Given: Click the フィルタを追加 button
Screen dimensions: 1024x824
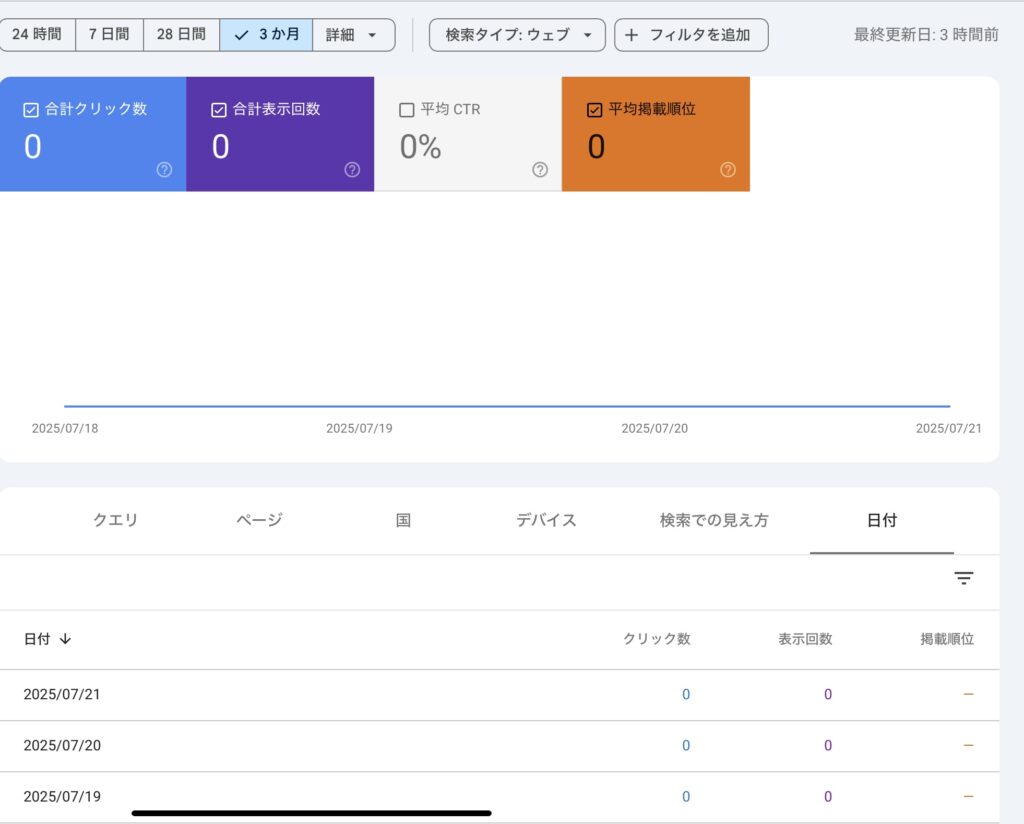Looking at the screenshot, I should [691, 35].
